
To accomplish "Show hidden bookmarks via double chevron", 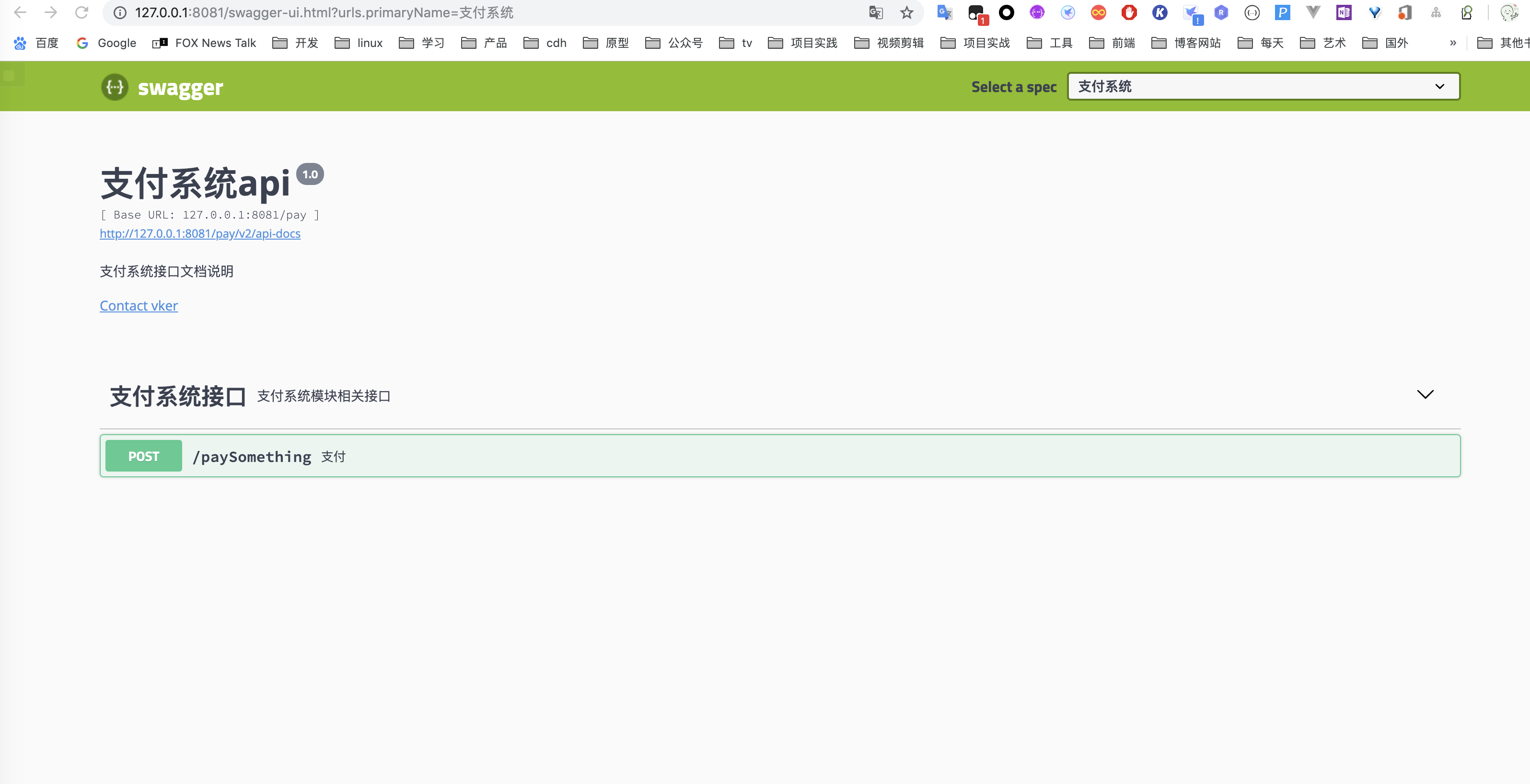I will (x=1453, y=43).
